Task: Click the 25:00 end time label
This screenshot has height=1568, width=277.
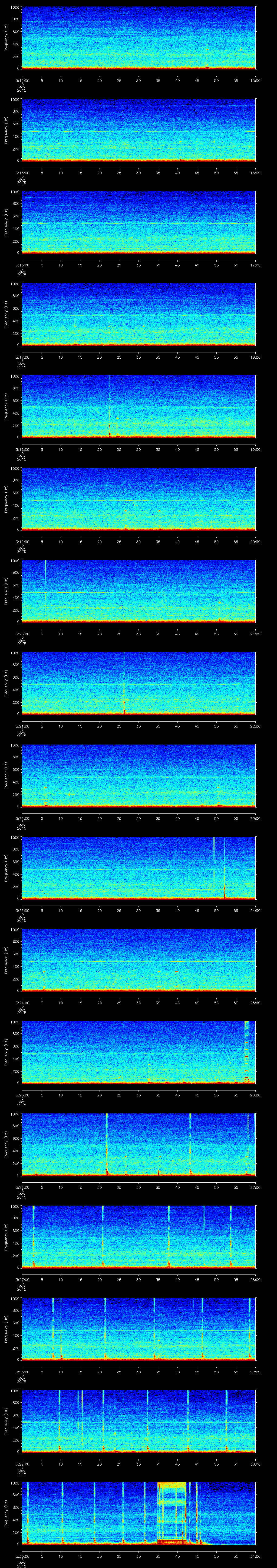Action: [255, 1003]
